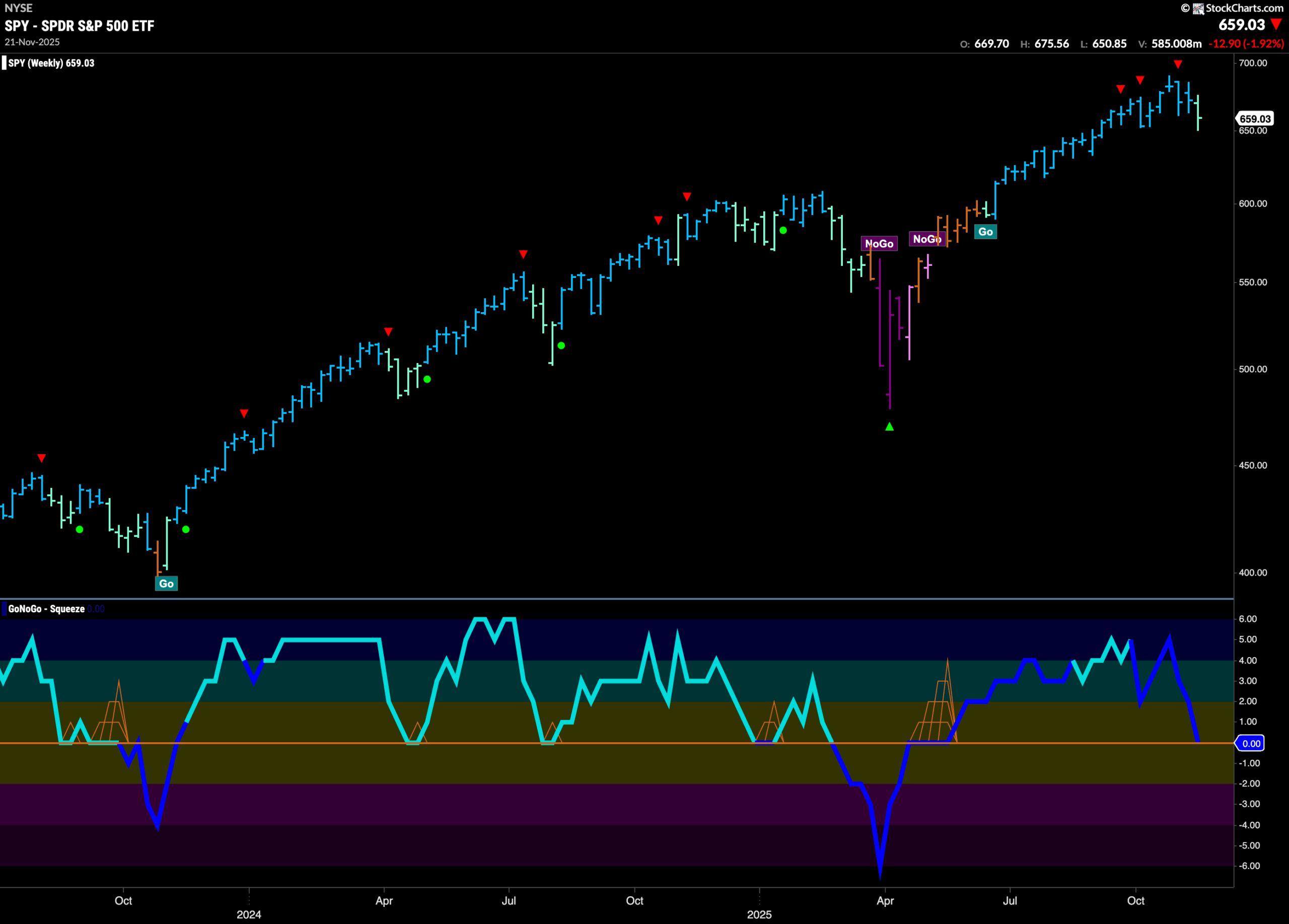1289x924 pixels.
Task: Click the -12.90 (-1.92%) change text
Action: (x=1246, y=44)
